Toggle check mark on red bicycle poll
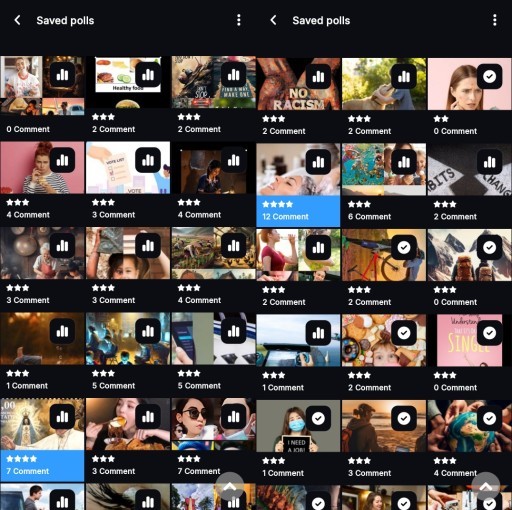The width and height of the screenshot is (512, 510). click(404, 247)
